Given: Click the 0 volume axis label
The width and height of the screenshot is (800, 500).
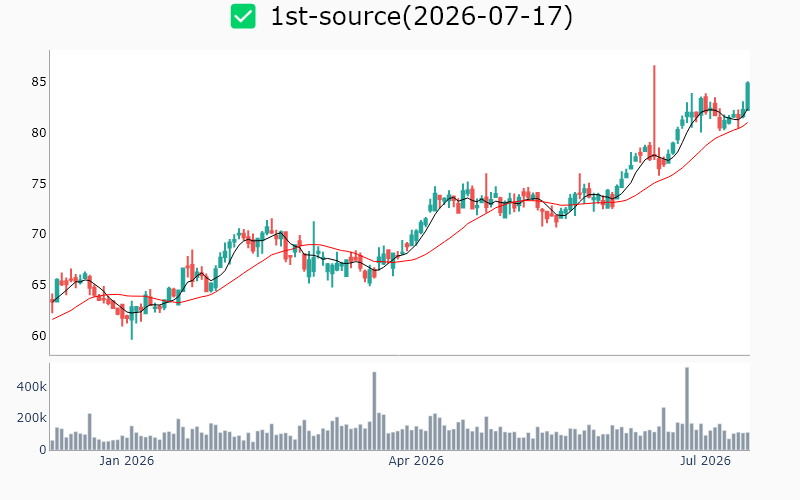Looking at the screenshot, I should coord(43,450).
